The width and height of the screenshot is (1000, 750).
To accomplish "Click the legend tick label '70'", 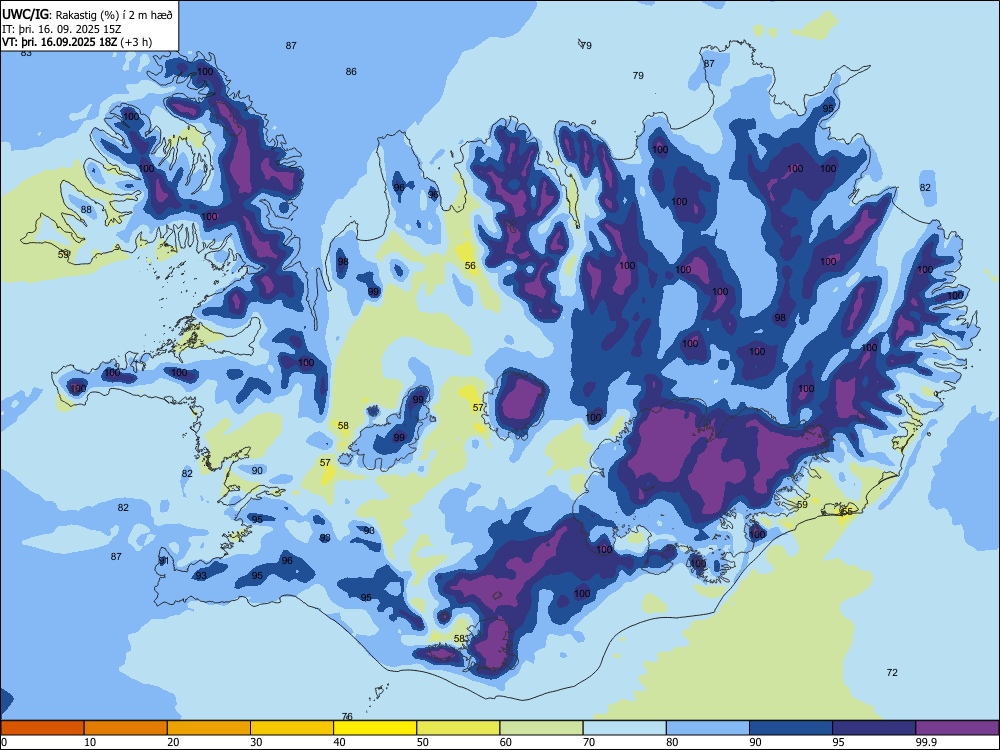I will pyautogui.click(x=589, y=742).
